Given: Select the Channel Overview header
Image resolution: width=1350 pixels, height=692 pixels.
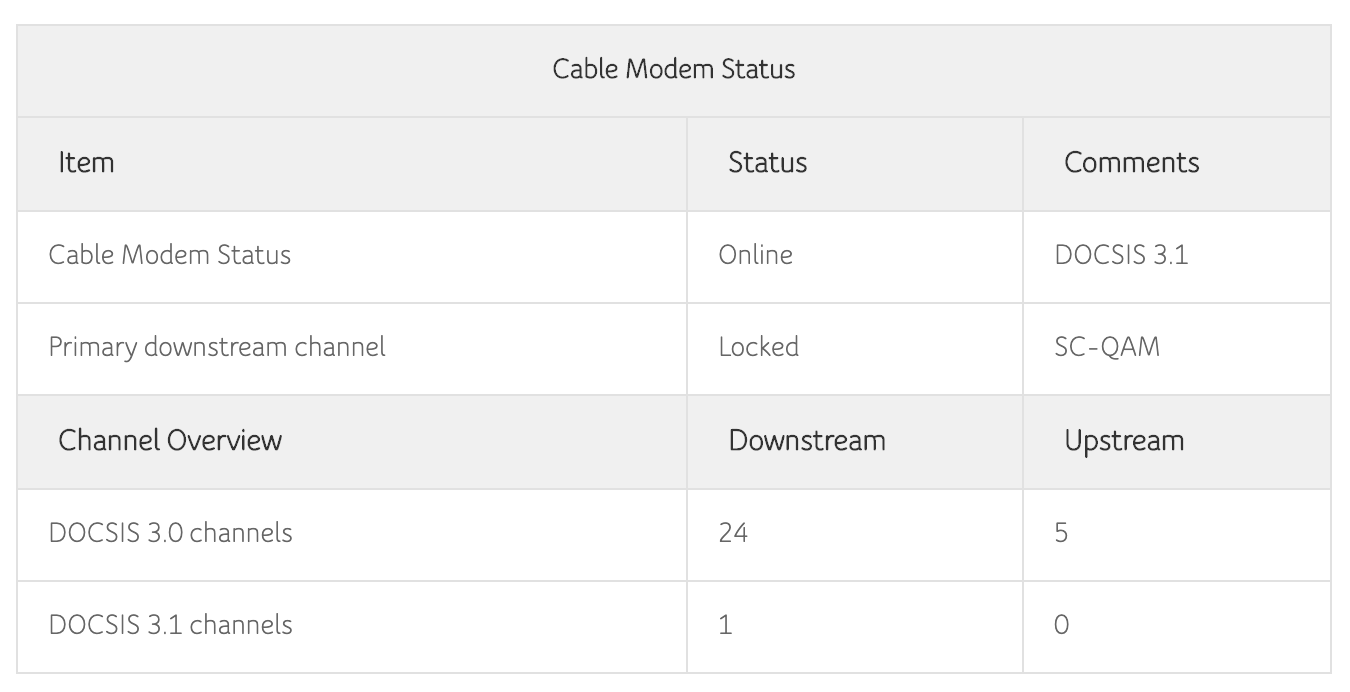Looking at the screenshot, I should pos(170,440).
